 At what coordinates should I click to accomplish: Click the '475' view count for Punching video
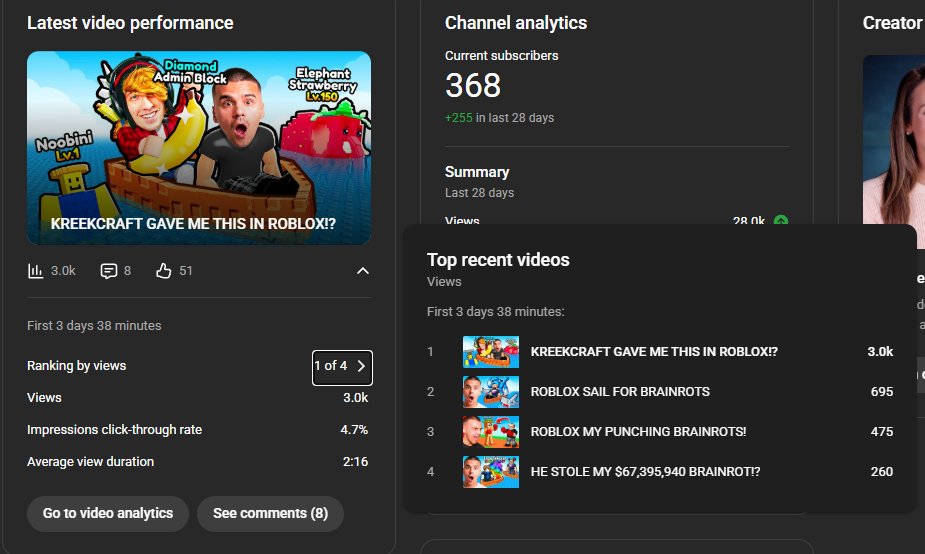point(882,432)
